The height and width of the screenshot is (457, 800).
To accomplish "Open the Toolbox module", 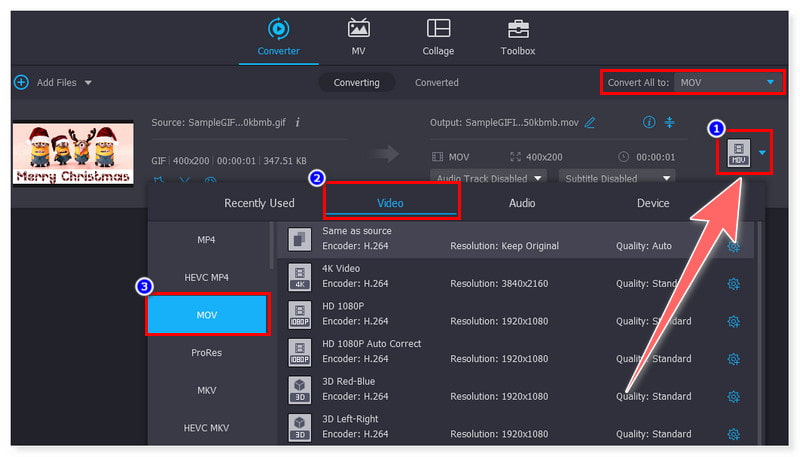I will [x=517, y=38].
